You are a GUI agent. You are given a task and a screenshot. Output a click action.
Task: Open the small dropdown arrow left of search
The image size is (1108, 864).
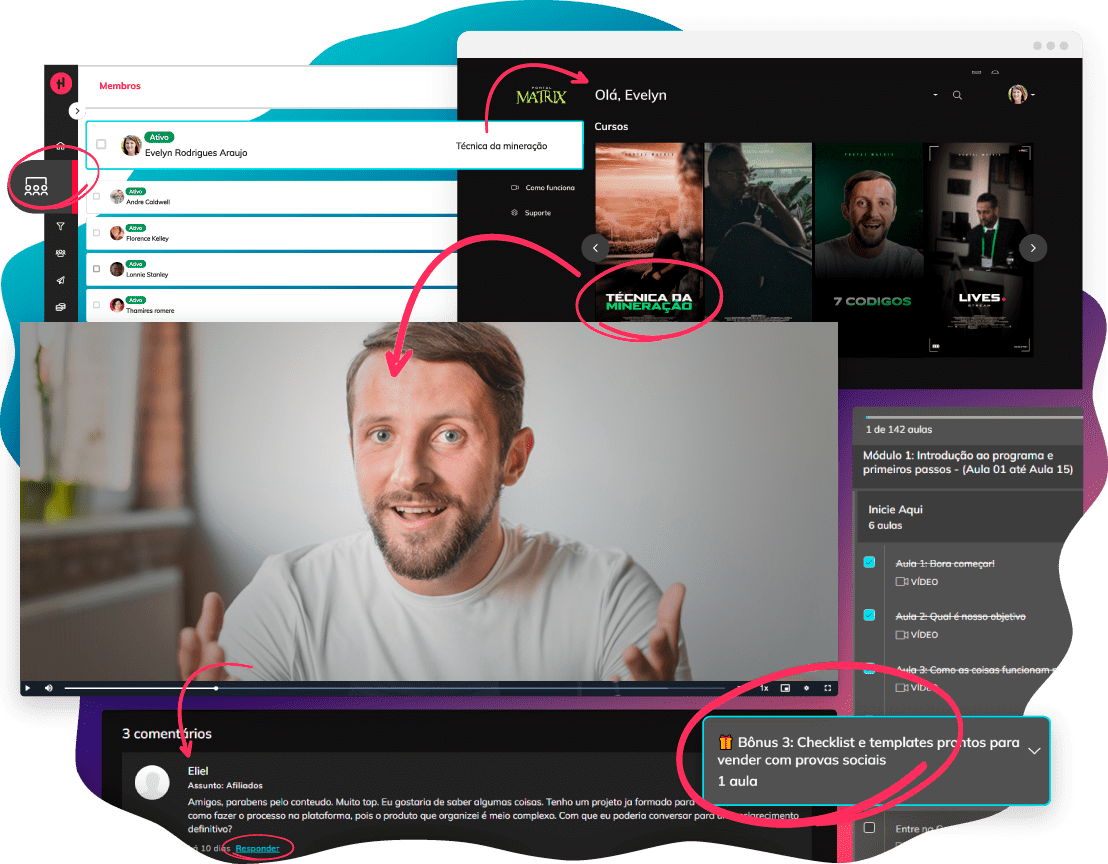coord(936,95)
